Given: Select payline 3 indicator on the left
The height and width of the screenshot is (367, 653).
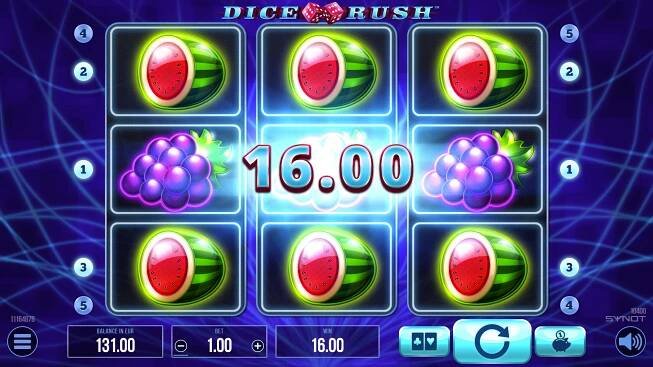Looking at the screenshot, I should tap(83, 267).
